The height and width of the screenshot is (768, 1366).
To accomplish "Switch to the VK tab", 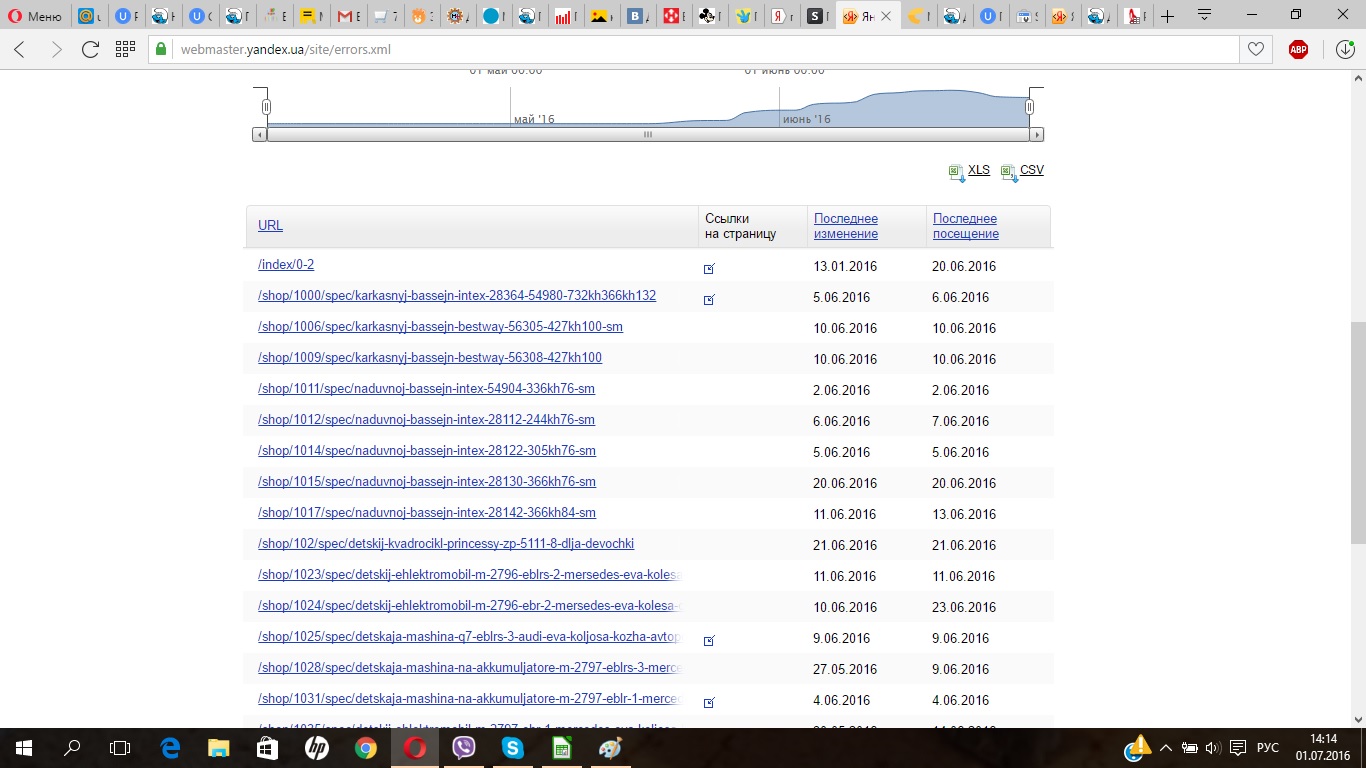I will (638, 16).
